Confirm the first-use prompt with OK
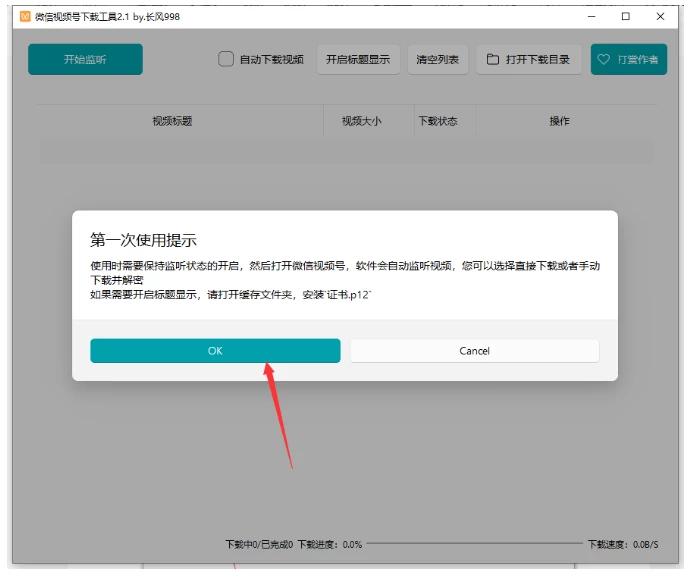Screen dimensions: 691x576 point(215,351)
